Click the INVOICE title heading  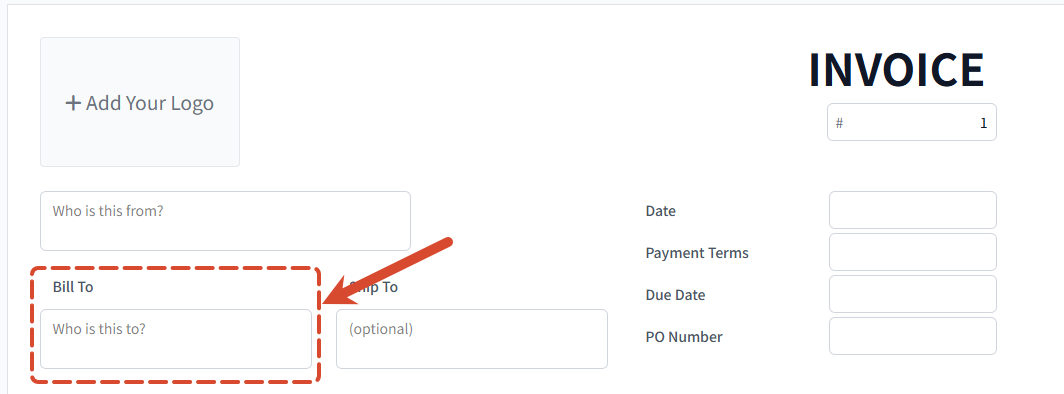tap(896, 70)
